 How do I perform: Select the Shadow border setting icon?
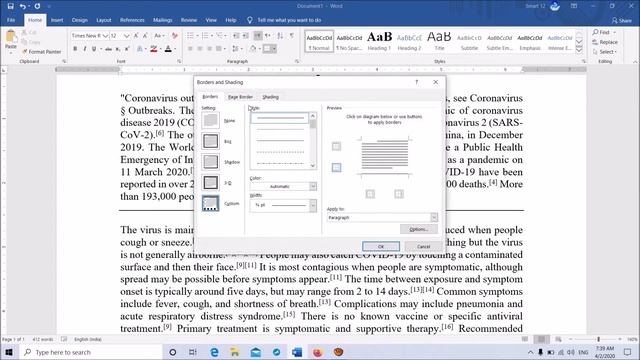(211, 162)
